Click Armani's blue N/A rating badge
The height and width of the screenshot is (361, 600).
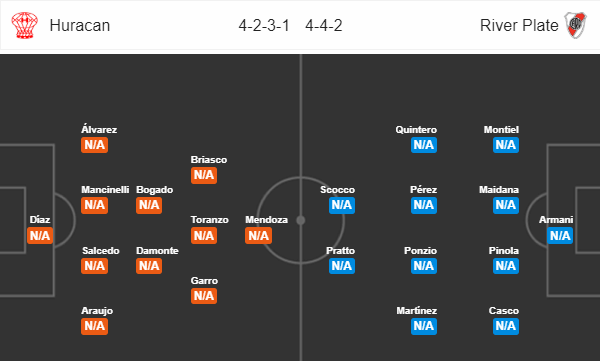pos(560,235)
